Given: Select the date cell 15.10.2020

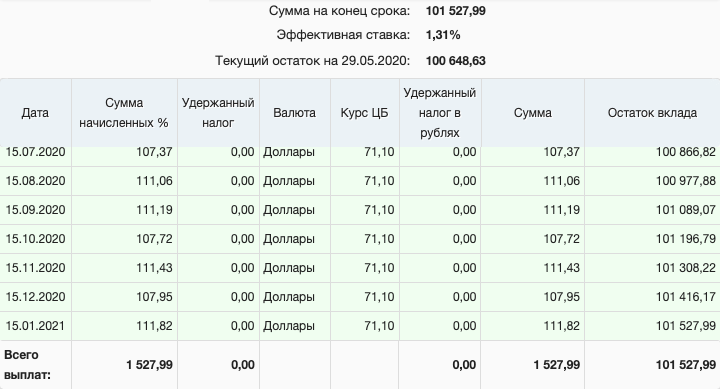Looking at the screenshot, I should coord(35,239).
